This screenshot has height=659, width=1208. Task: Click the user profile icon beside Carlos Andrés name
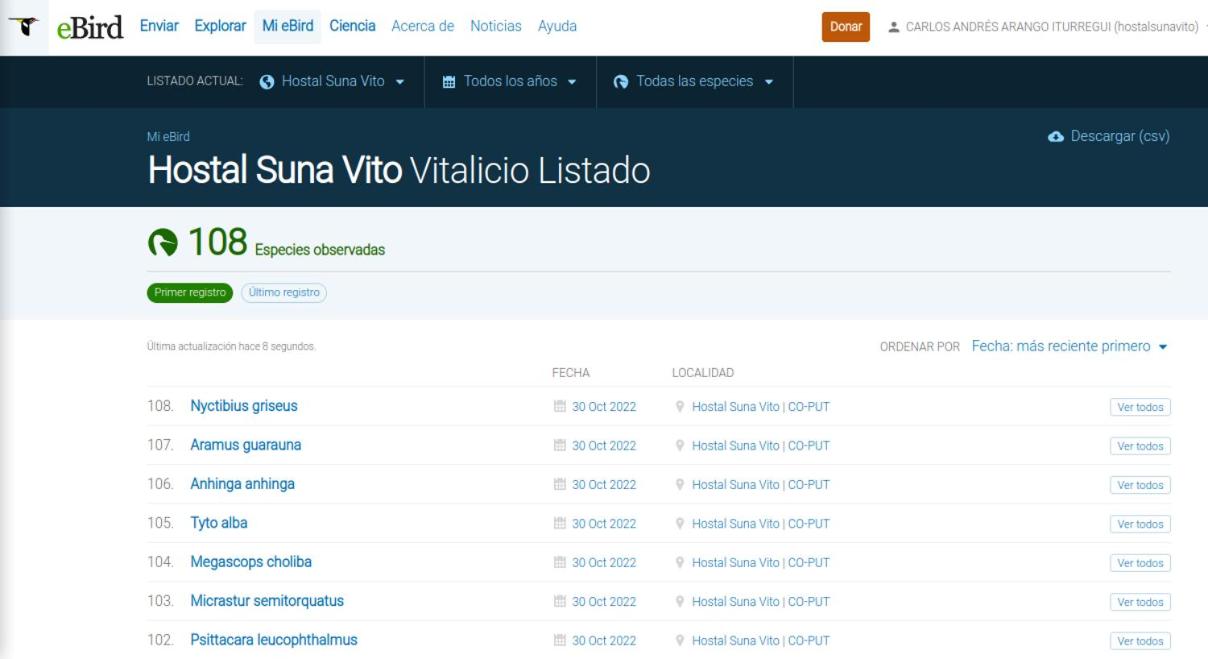pyautogui.click(x=893, y=27)
